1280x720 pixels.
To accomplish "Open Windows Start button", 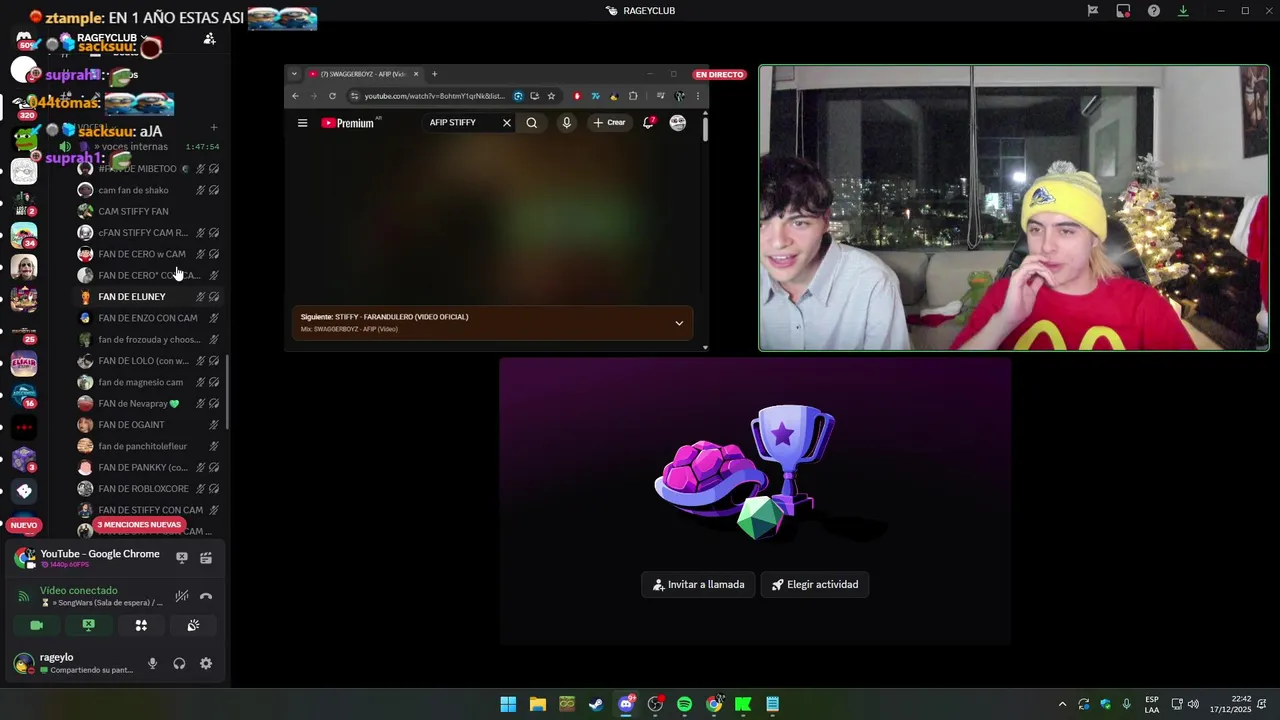I will tap(508, 704).
